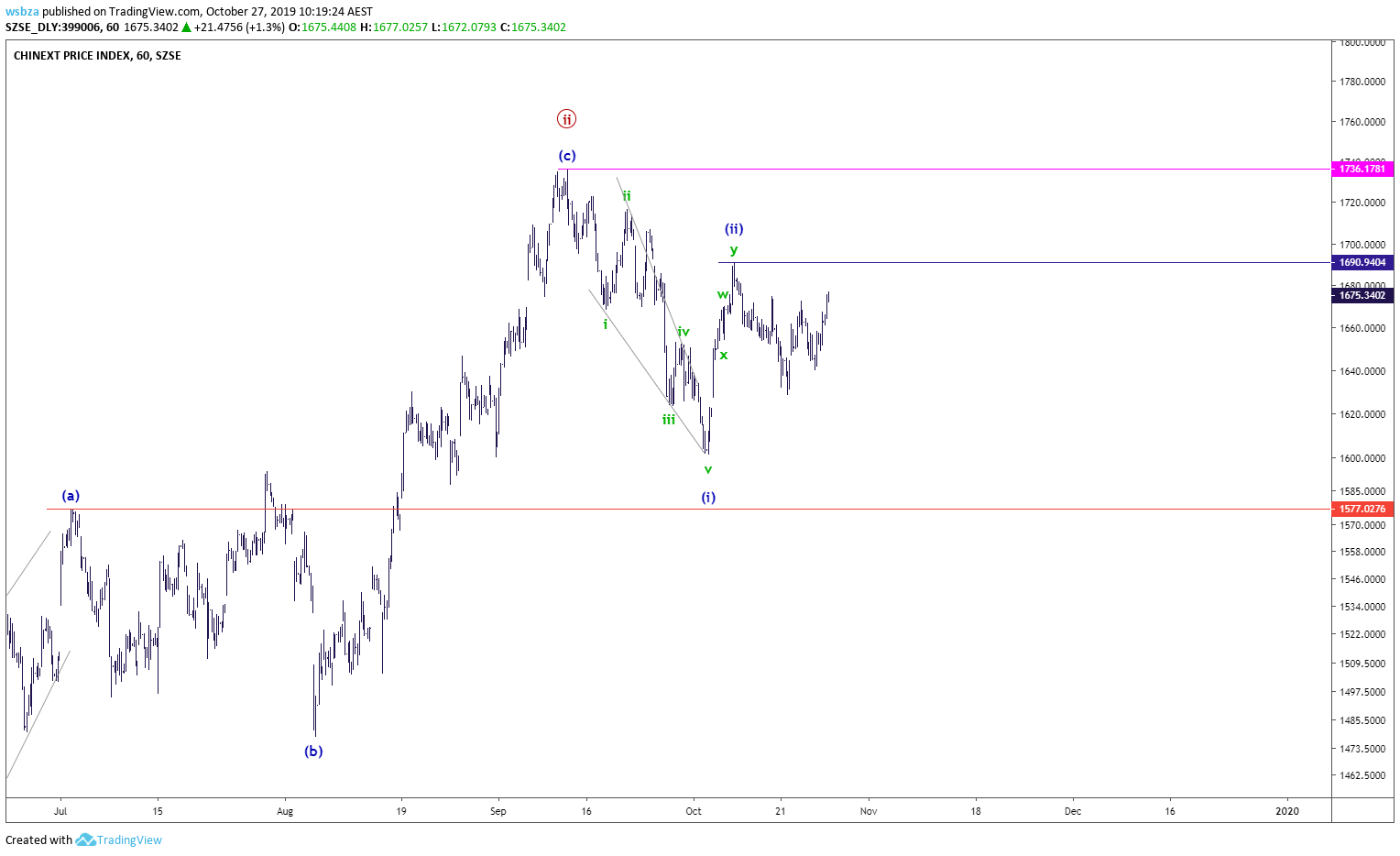Image resolution: width=1400 pixels, height=856 pixels.
Task: Click the red circled ii wave label
Action: [567, 119]
